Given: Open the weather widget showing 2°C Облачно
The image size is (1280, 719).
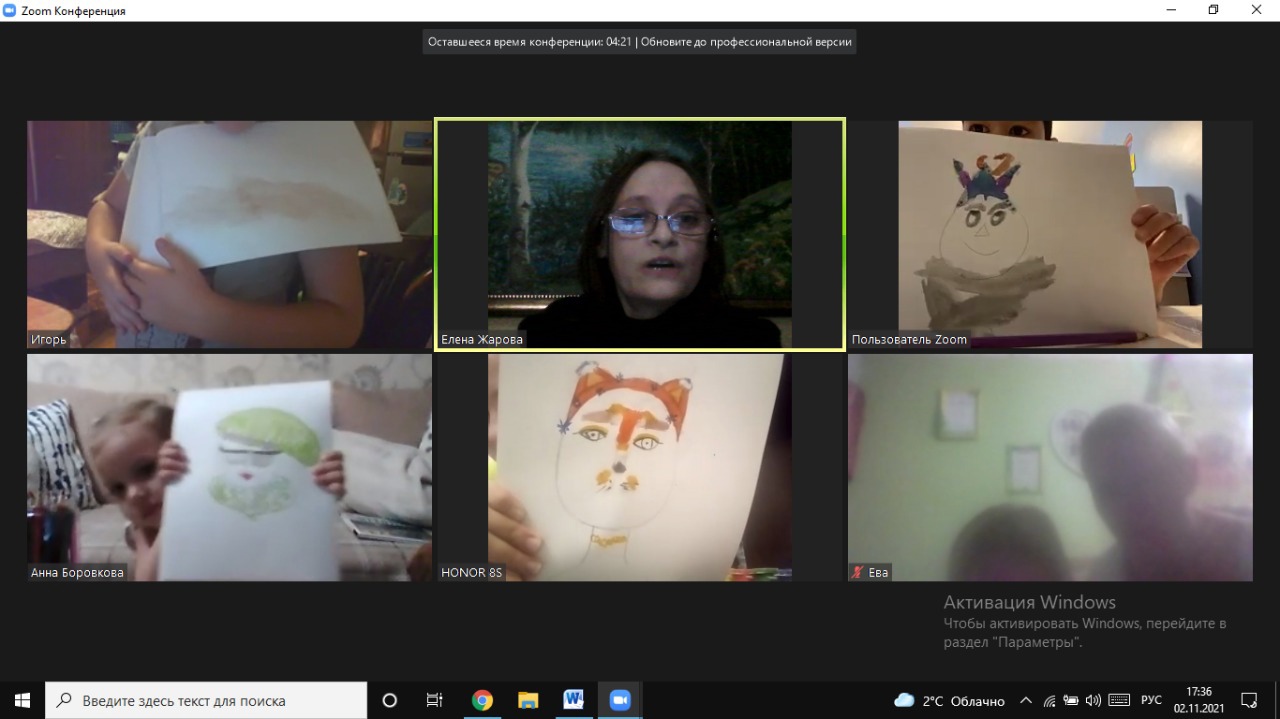Looking at the screenshot, I should pyautogui.click(x=949, y=701).
